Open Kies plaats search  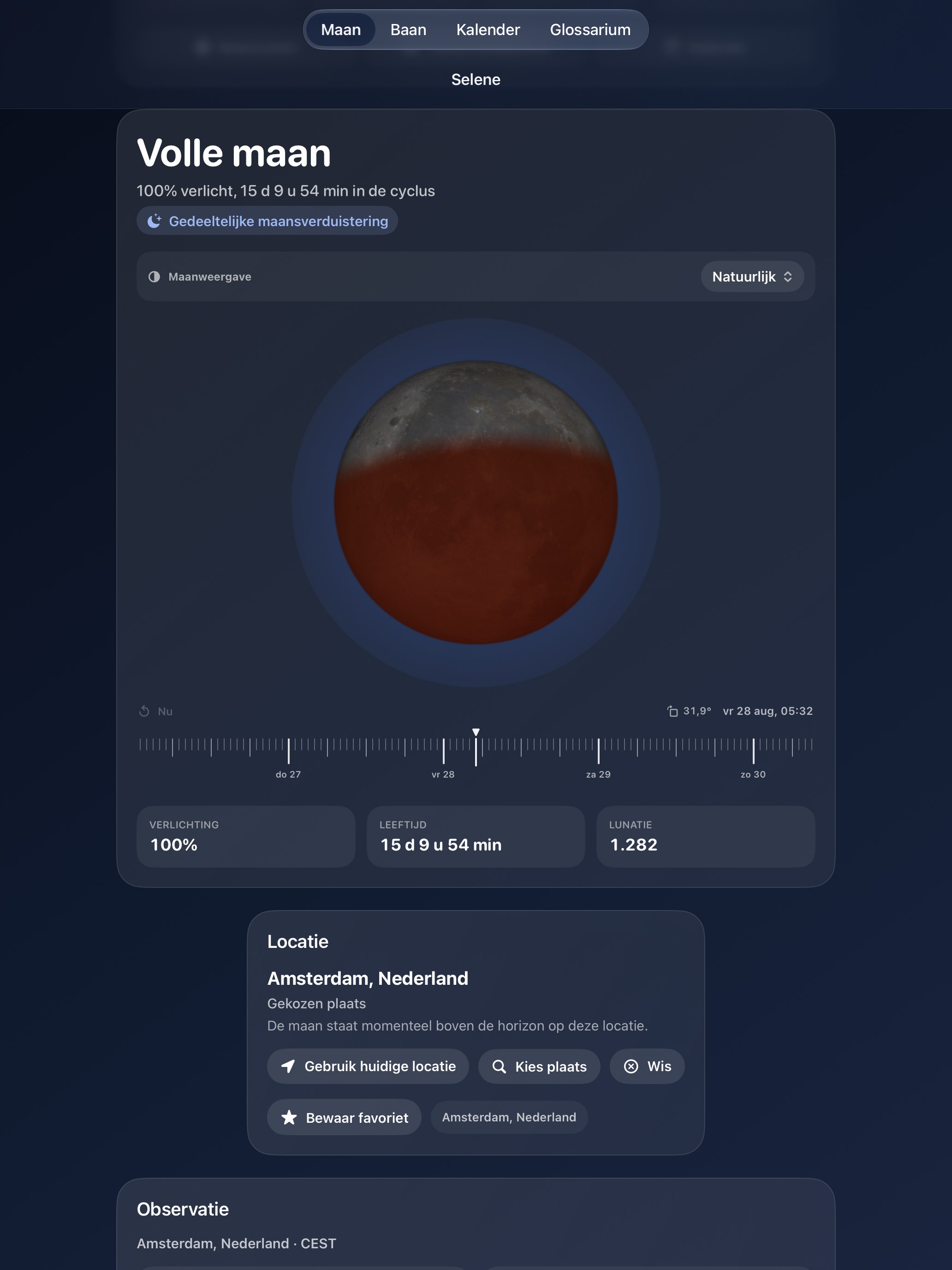[x=539, y=1066]
